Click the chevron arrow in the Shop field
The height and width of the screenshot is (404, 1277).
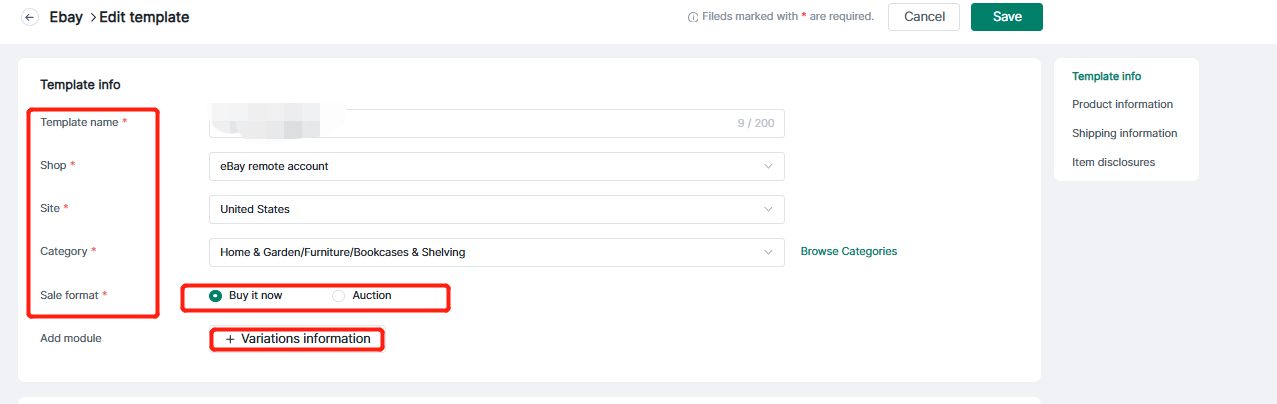click(768, 166)
